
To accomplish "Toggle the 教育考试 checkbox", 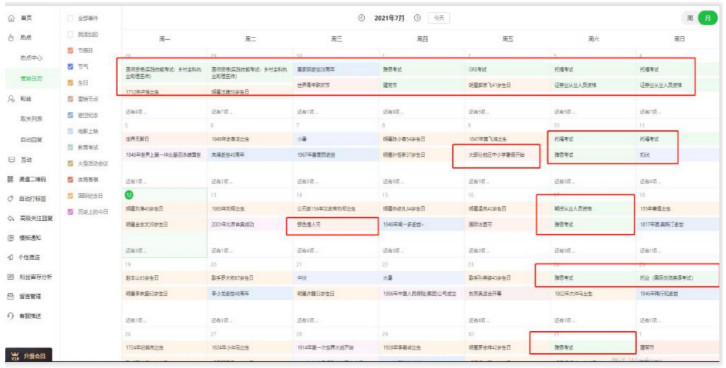I will click(70, 147).
